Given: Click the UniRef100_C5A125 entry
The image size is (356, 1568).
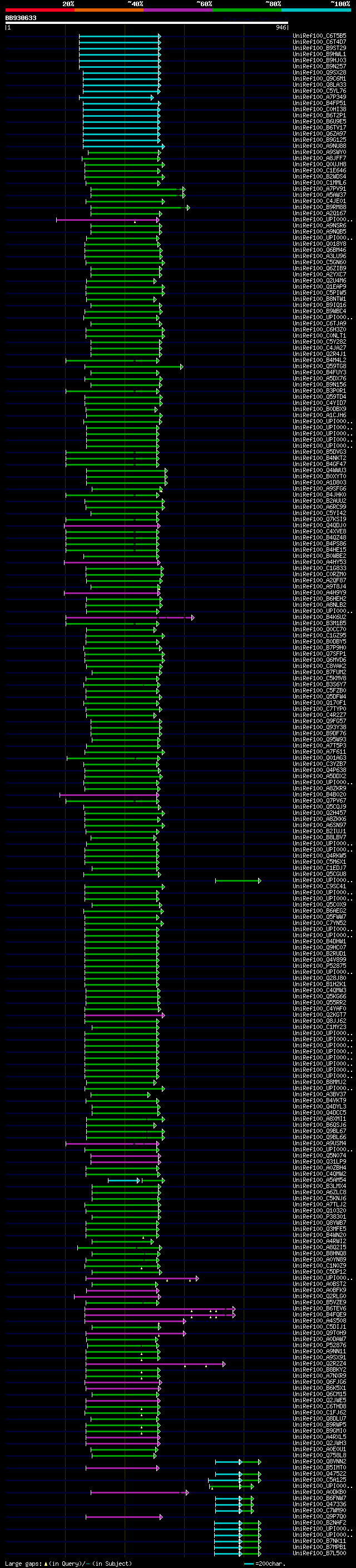Looking at the screenshot, I should click(319, 1480).
